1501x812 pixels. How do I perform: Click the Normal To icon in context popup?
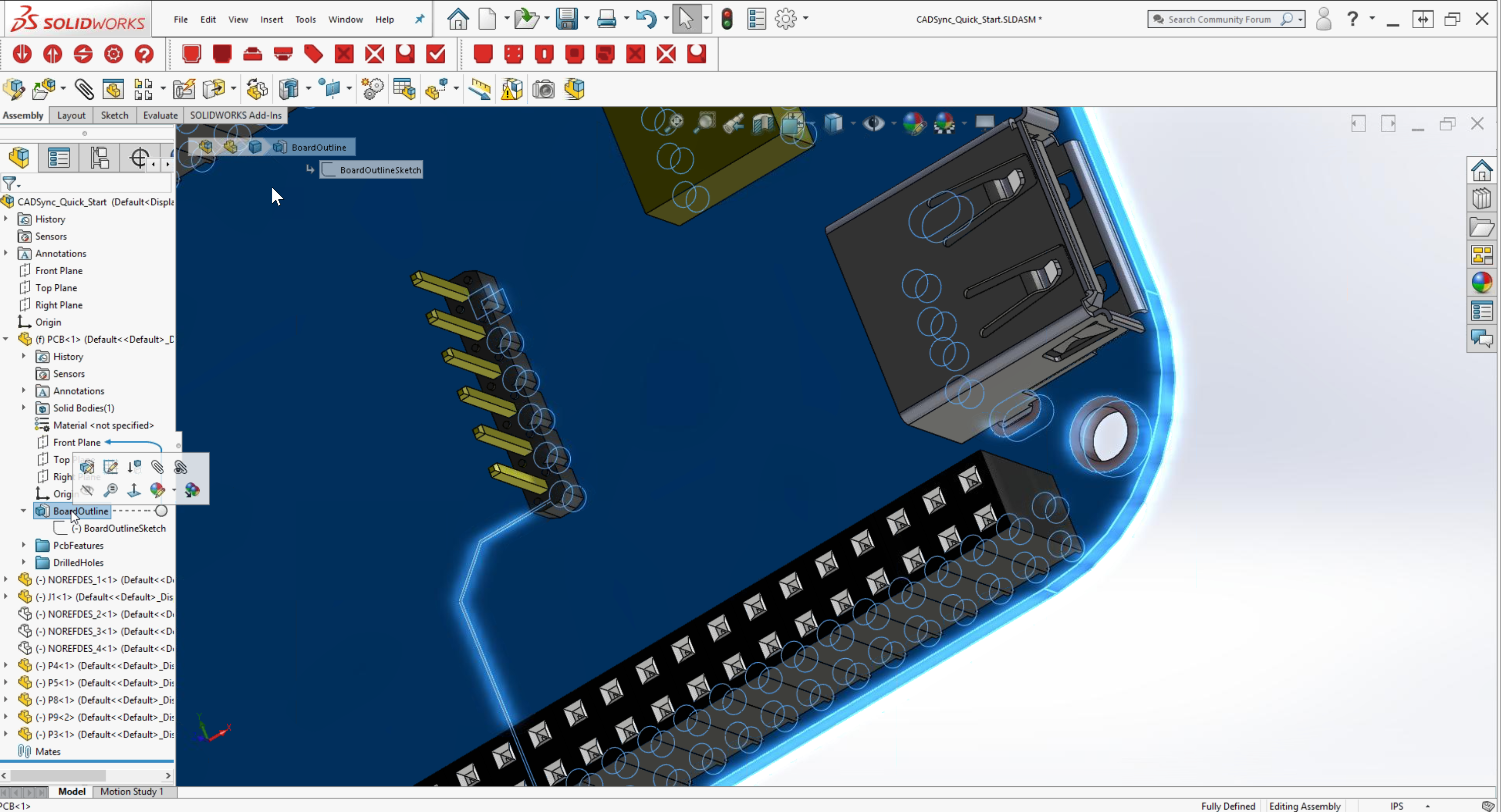tap(134, 490)
